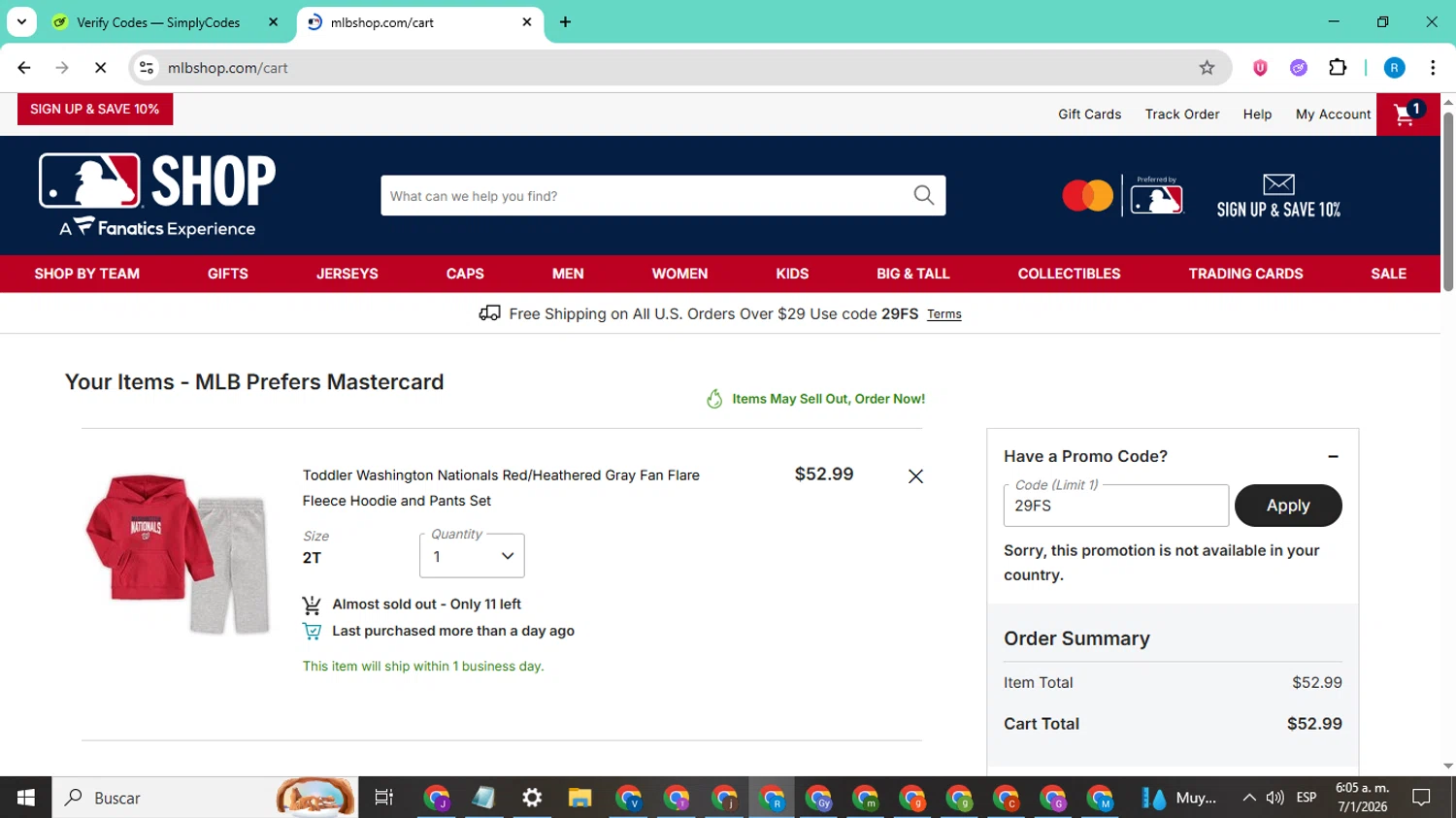The width and height of the screenshot is (1456, 818).
Task: Open the COLLECTIBLES menu
Action: click(1069, 274)
